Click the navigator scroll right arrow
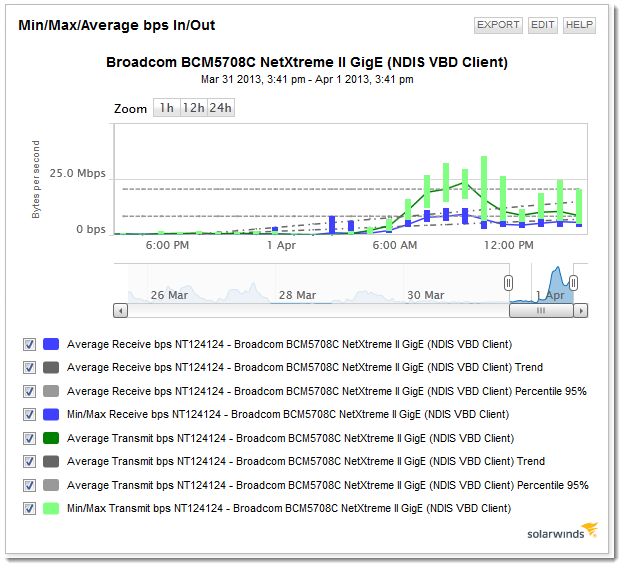The image size is (624, 568). tap(581, 310)
